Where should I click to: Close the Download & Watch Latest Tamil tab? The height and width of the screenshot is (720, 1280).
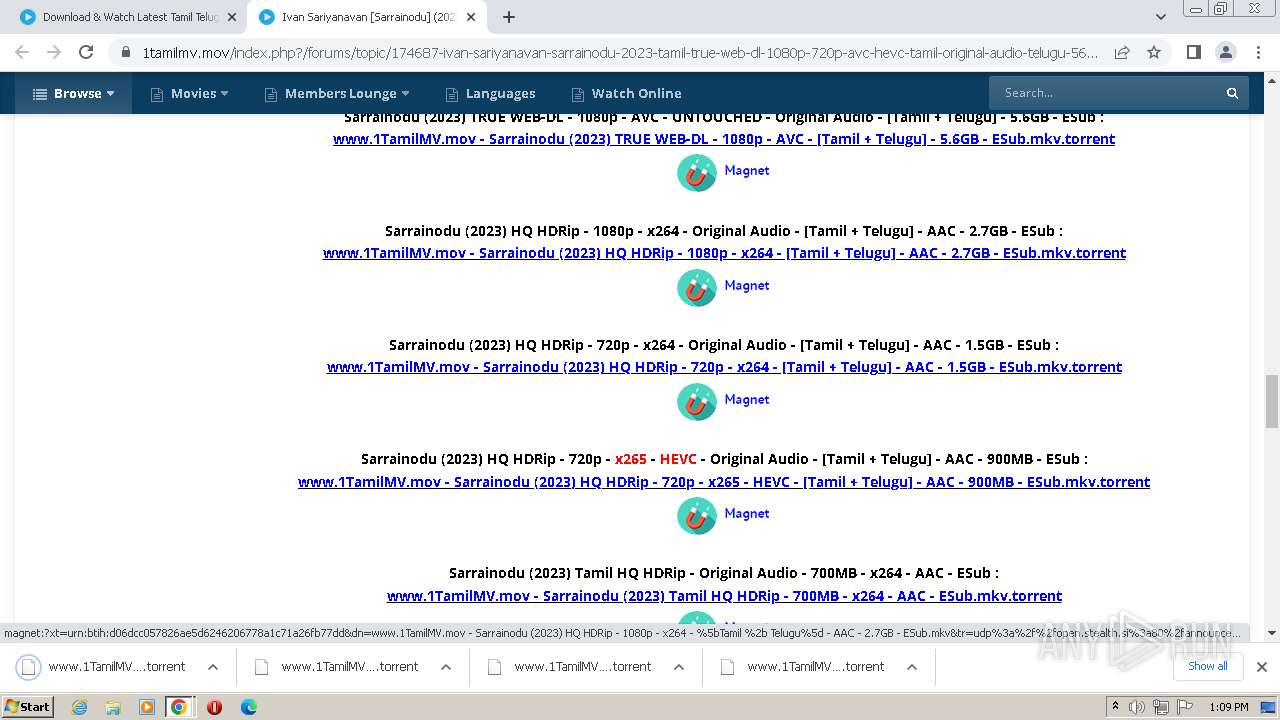click(232, 17)
